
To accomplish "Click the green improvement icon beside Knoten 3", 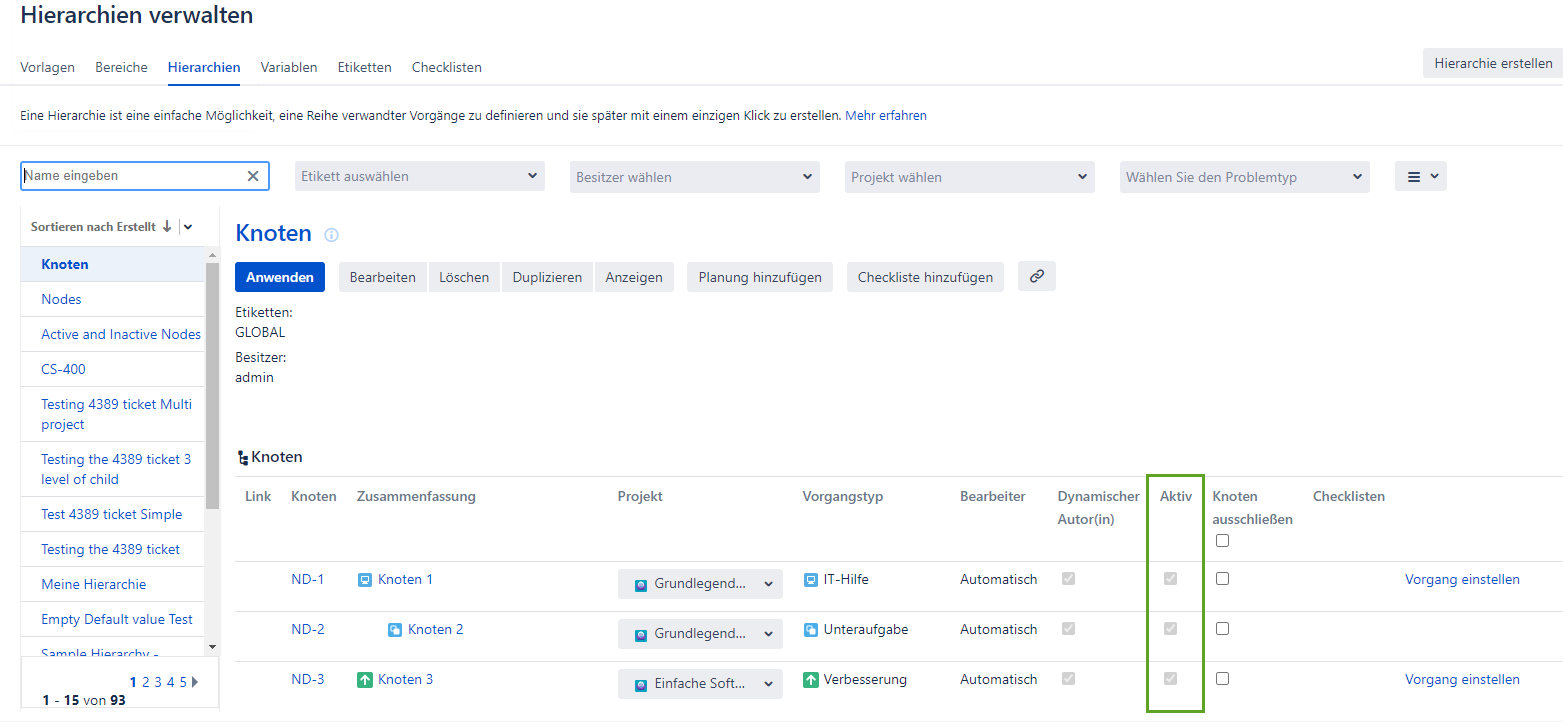I will pos(365,680).
